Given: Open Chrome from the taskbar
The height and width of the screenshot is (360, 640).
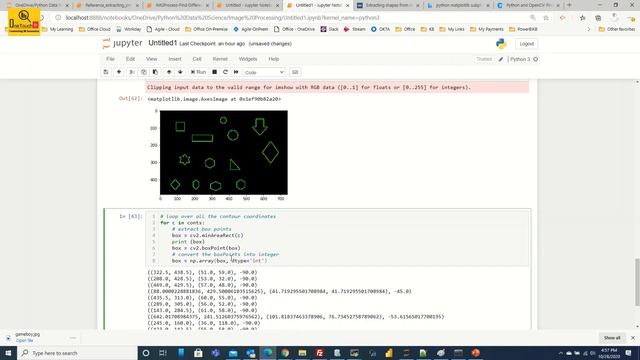Looking at the screenshot, I should click(285, 353).
